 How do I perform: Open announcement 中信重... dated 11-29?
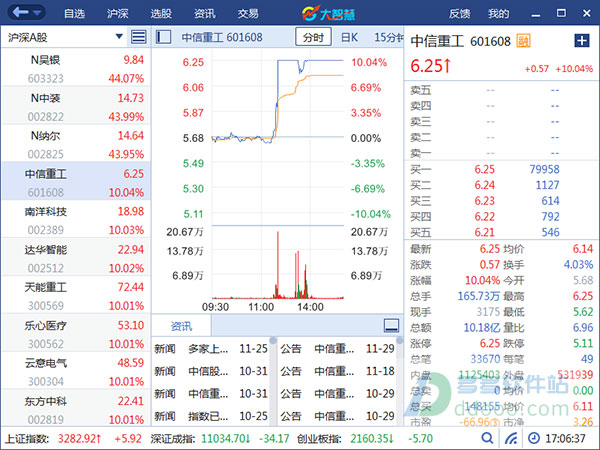(337, 349)
